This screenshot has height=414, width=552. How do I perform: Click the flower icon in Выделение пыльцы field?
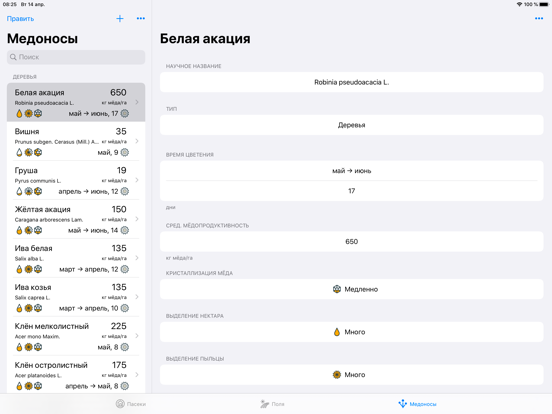pos(337,375)
